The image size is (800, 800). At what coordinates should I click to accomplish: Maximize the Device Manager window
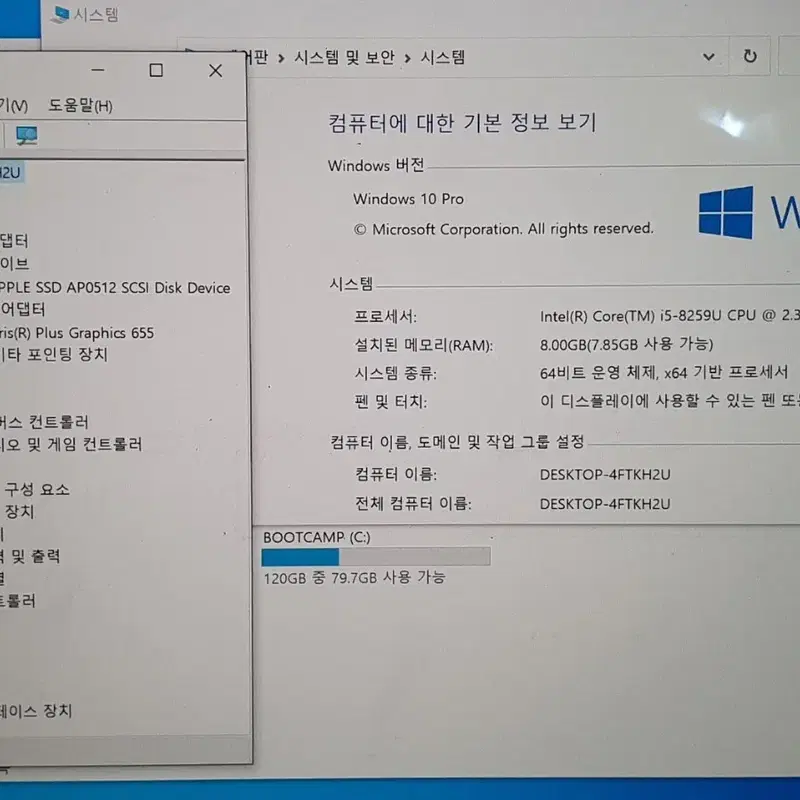click(156, 70)
